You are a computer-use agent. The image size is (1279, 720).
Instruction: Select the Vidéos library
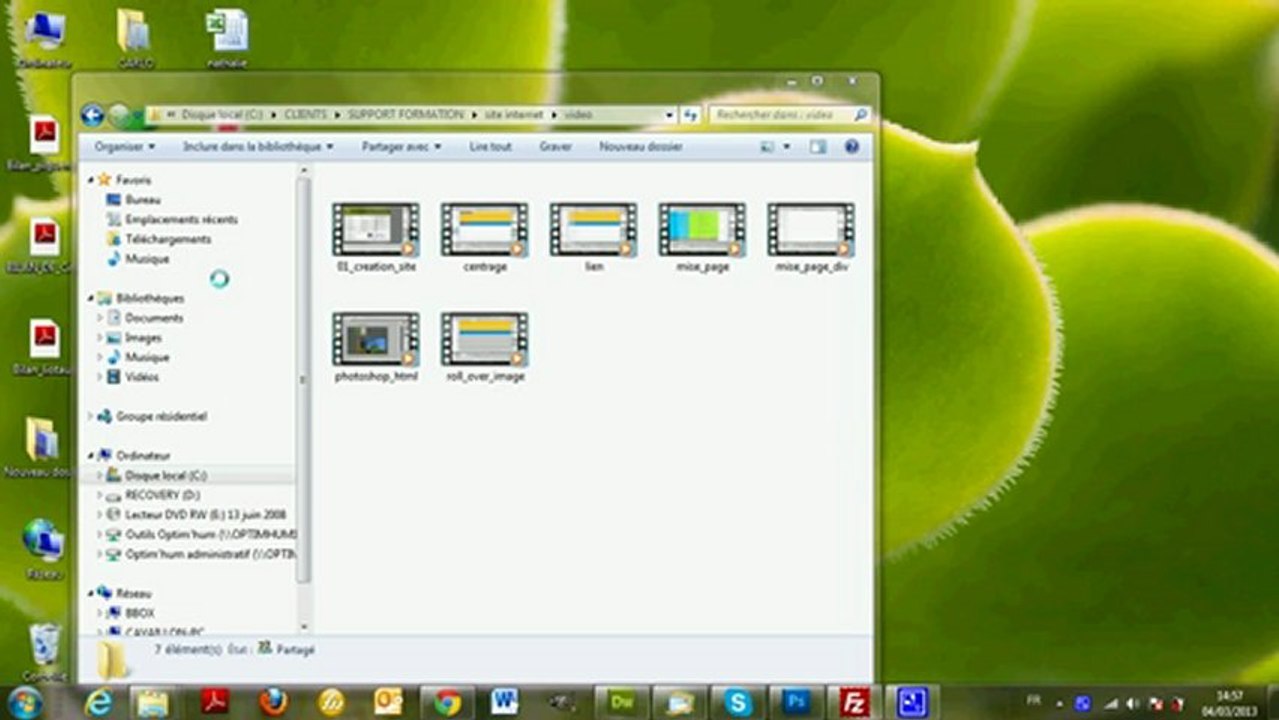point(142,377)
